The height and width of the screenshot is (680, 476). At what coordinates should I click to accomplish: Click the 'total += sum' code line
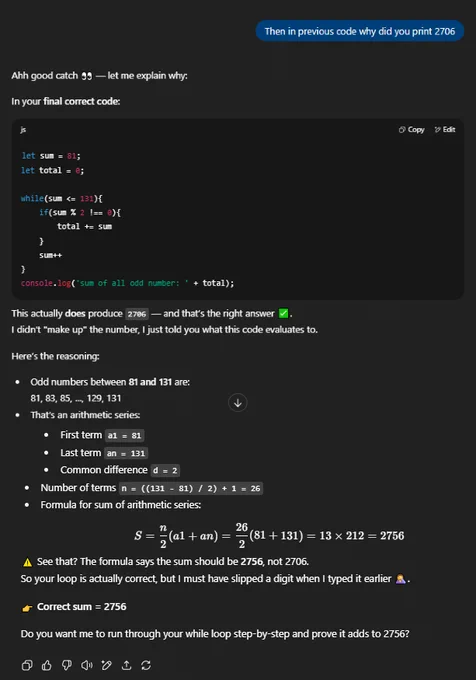[x=85, y=226]
